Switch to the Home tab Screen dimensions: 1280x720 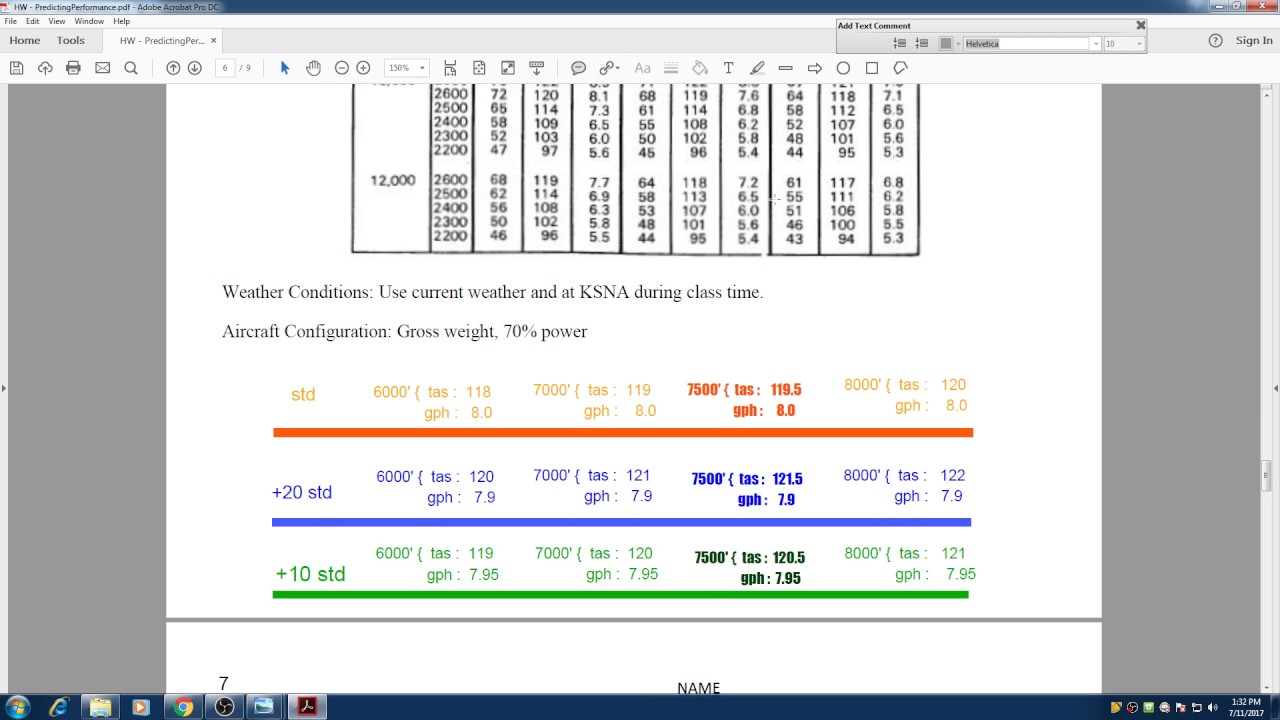pos(25,41)
